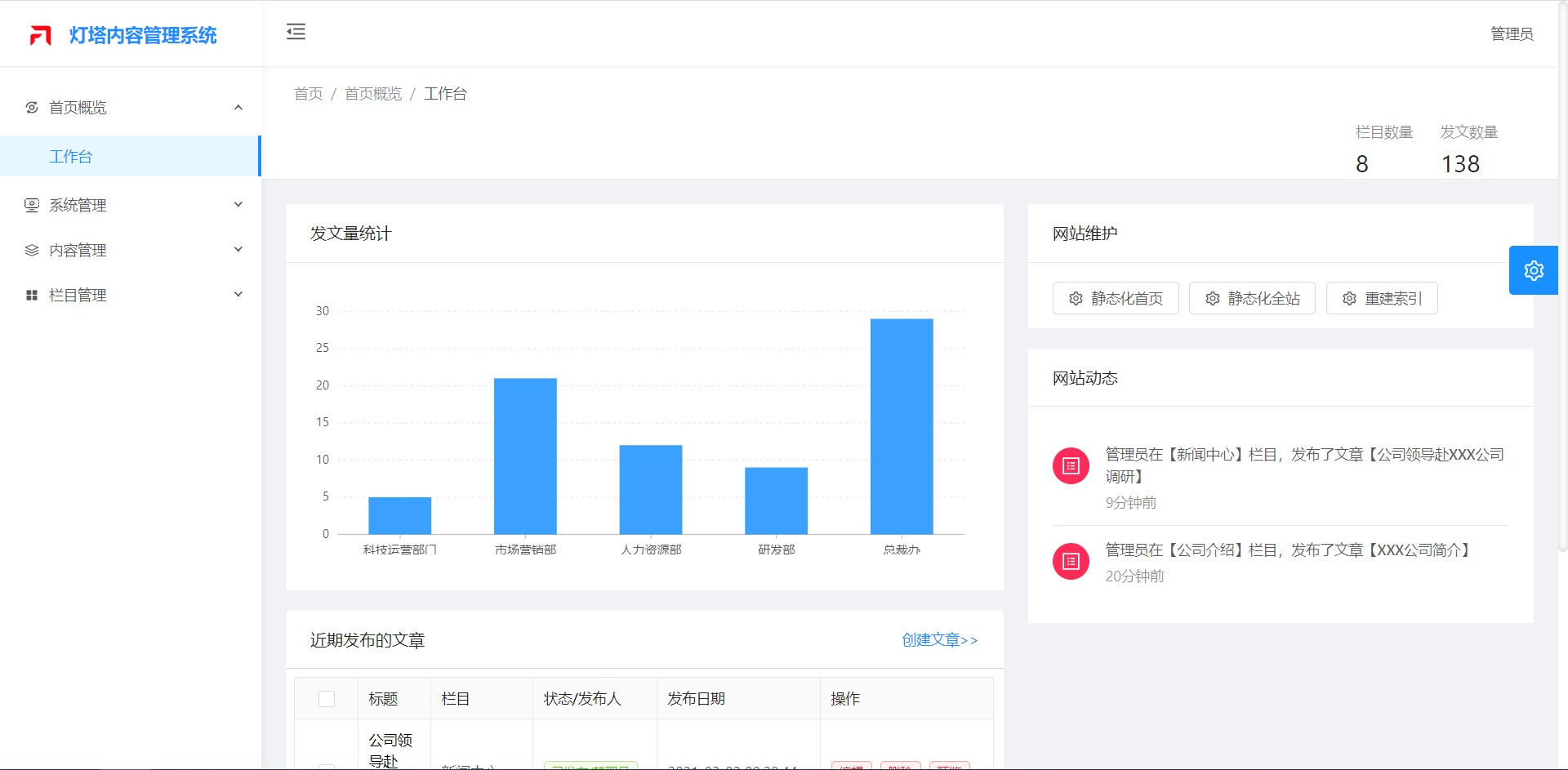Expand the 内容管理 menu chevron
Screen dimensions: 1568x770
238,250
